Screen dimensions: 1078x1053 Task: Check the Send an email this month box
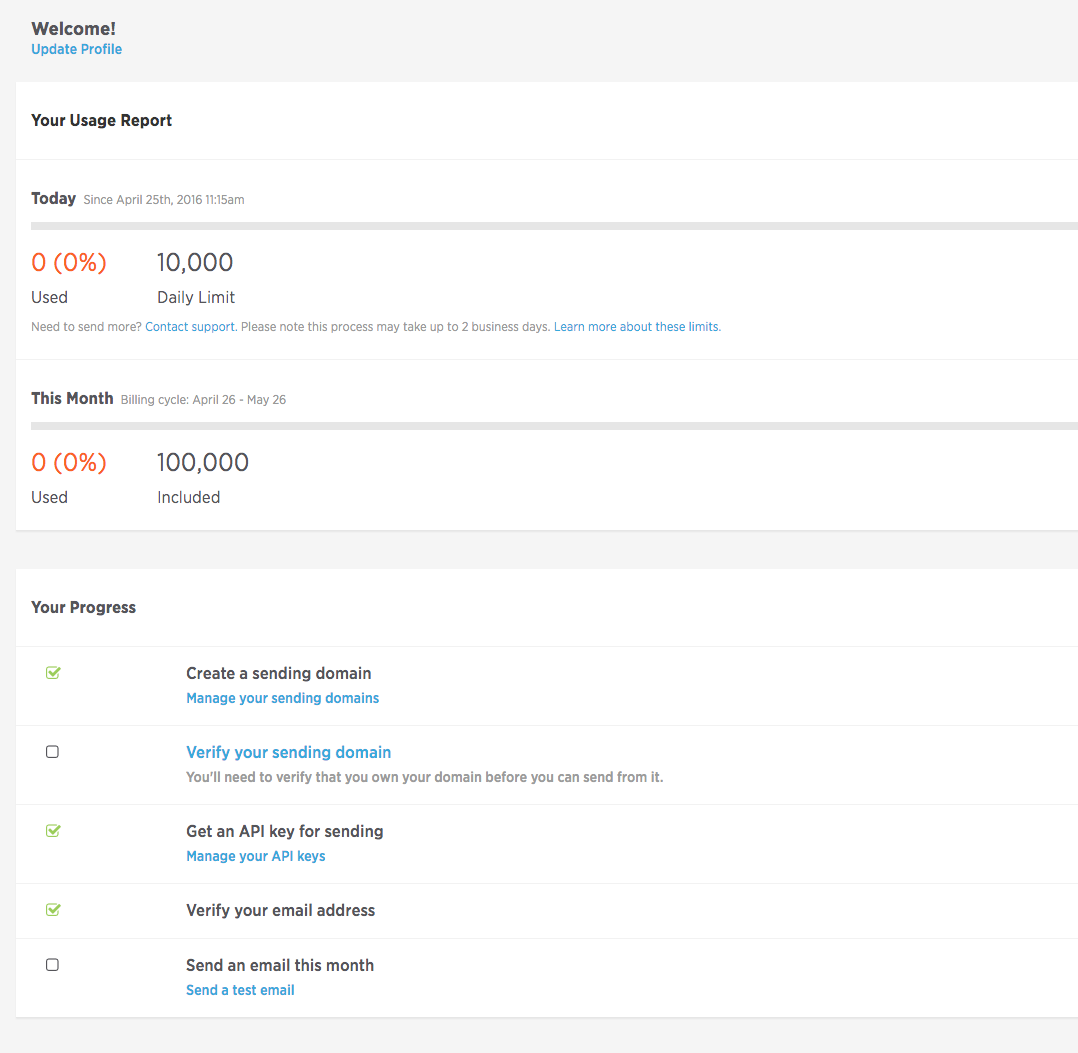52,965
